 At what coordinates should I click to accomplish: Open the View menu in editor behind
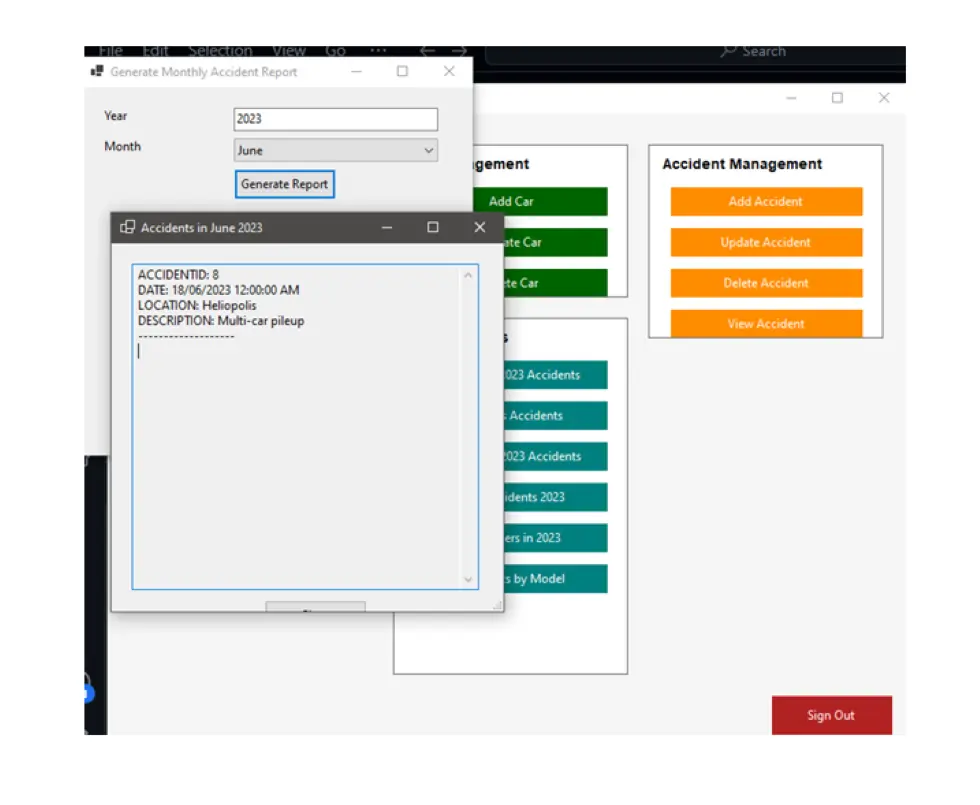[x=289, y=51]
